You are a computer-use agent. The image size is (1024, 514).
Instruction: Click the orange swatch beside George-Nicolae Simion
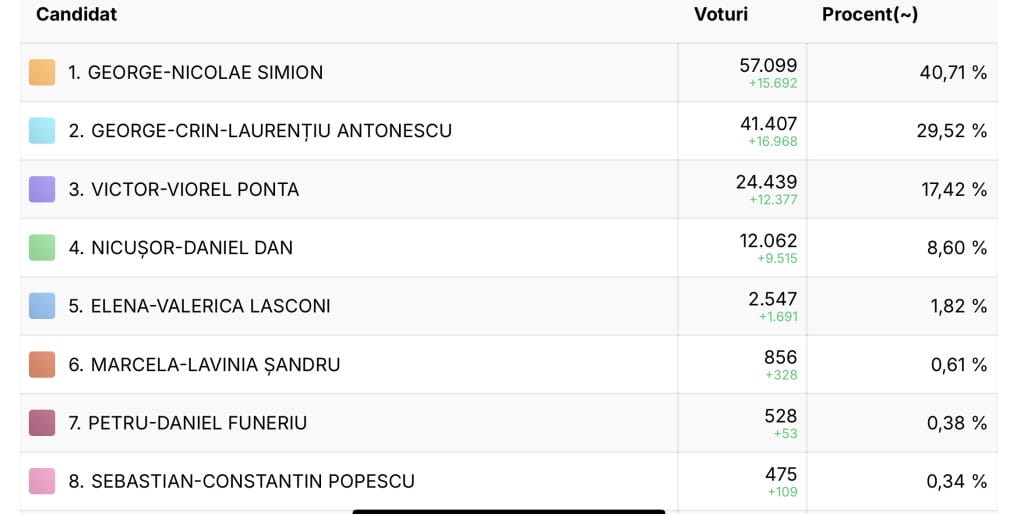tap(42, 72)
